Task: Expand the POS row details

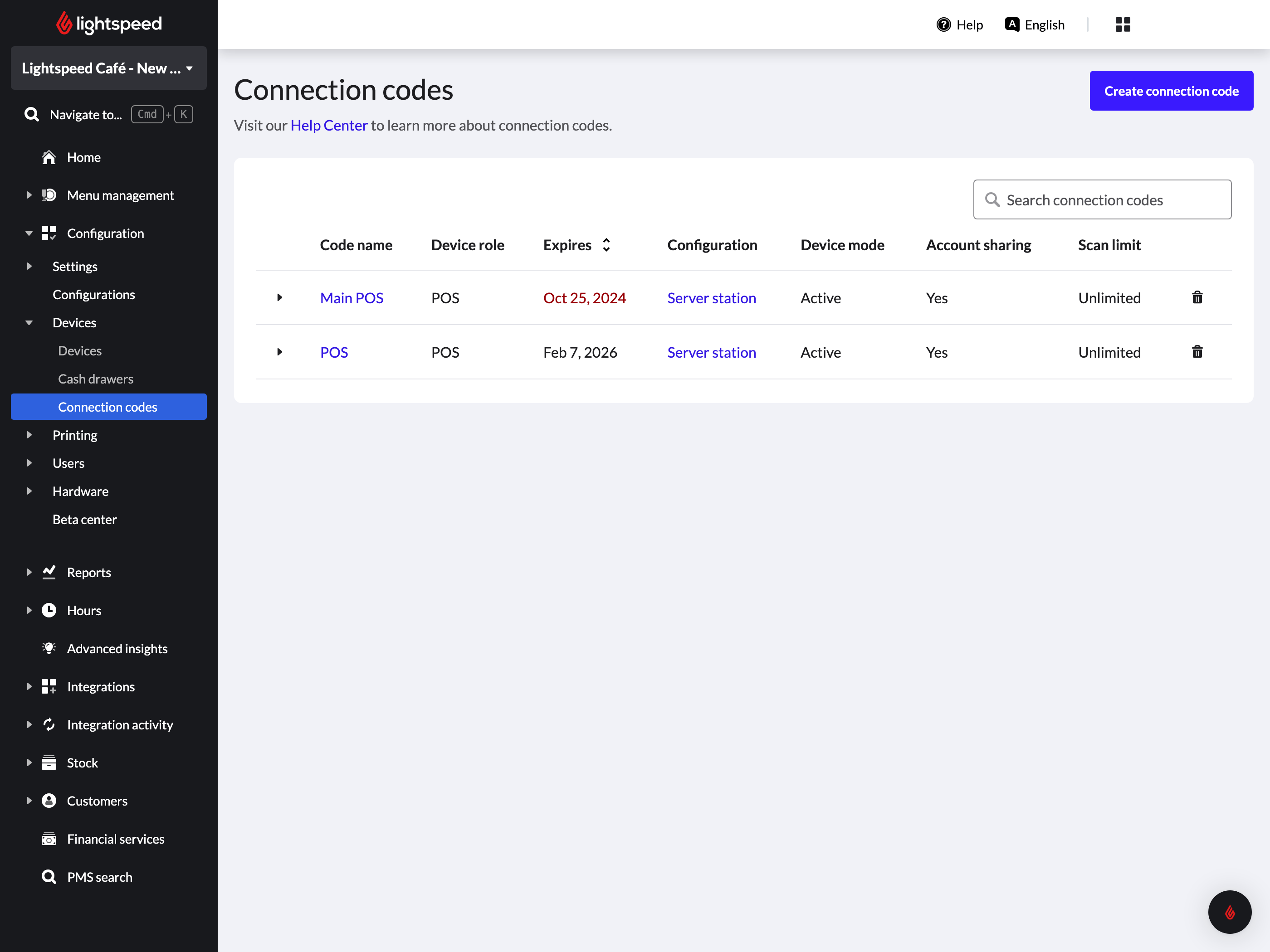Action: [279, 352]
